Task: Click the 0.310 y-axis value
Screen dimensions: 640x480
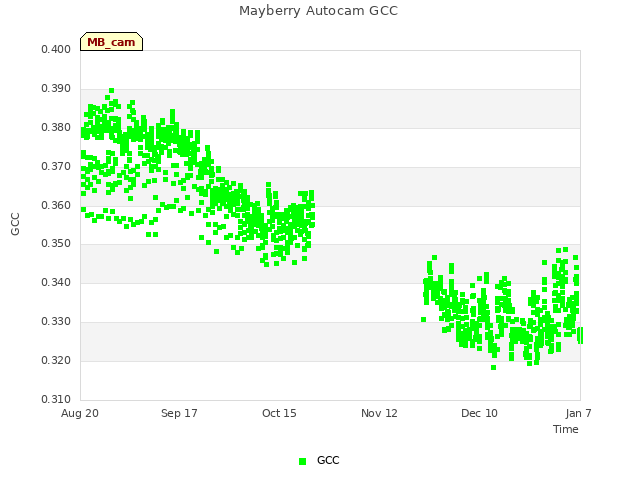Action: coord(56,399)
